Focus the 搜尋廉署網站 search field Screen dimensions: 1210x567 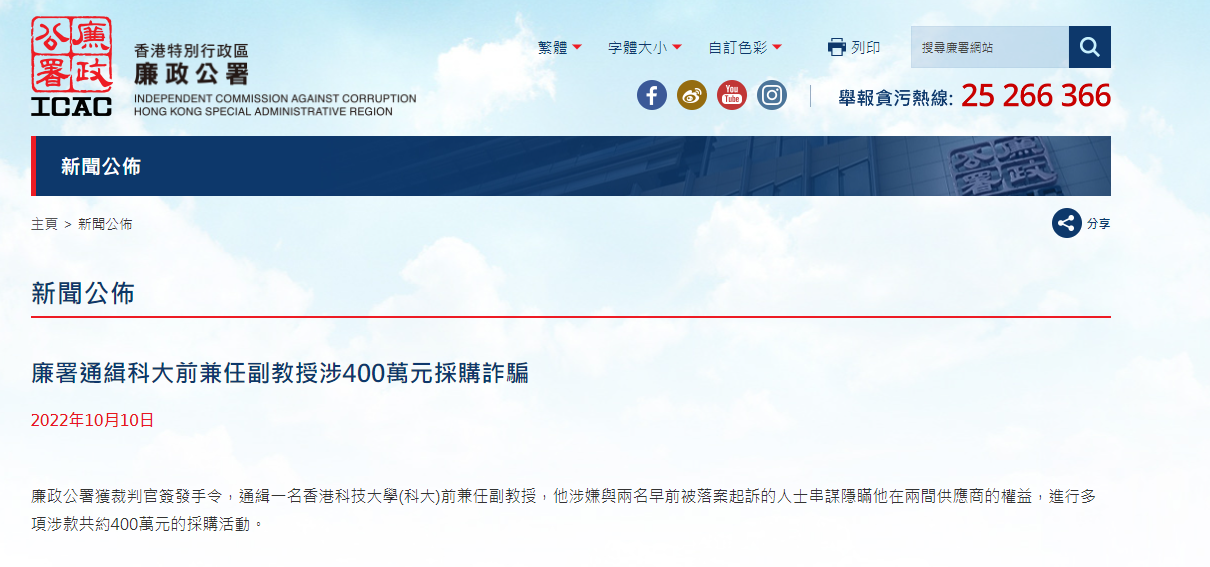click(989, 47)
